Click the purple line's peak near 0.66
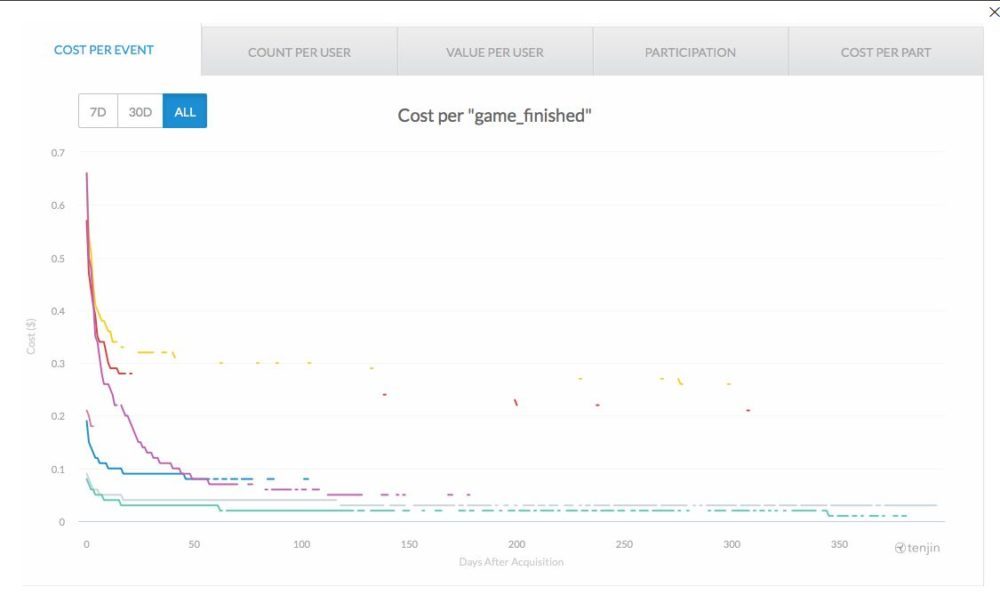This screenshot has height=603, width=1000. coord(87,175)
